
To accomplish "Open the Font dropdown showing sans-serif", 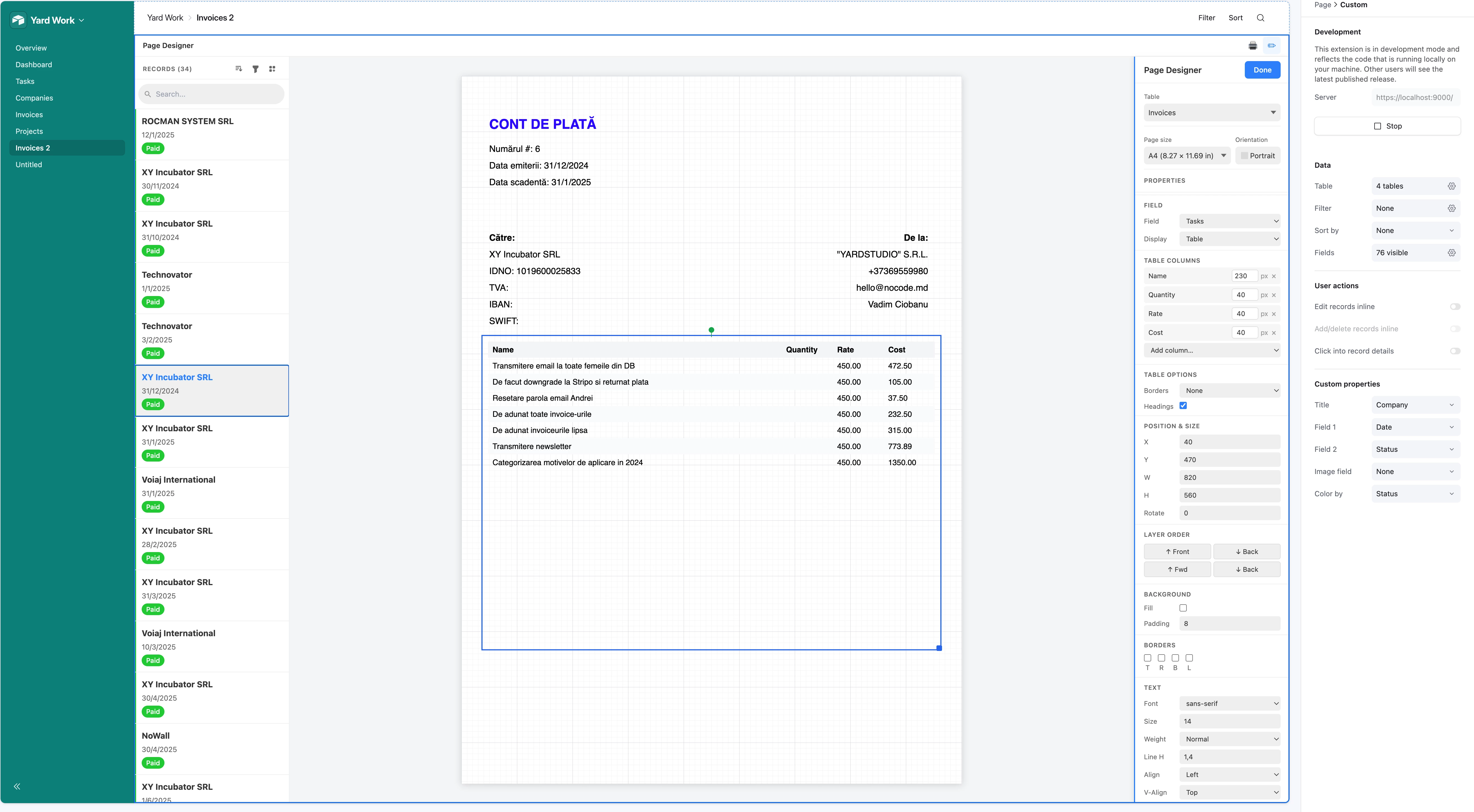I will click(1229, 703).
